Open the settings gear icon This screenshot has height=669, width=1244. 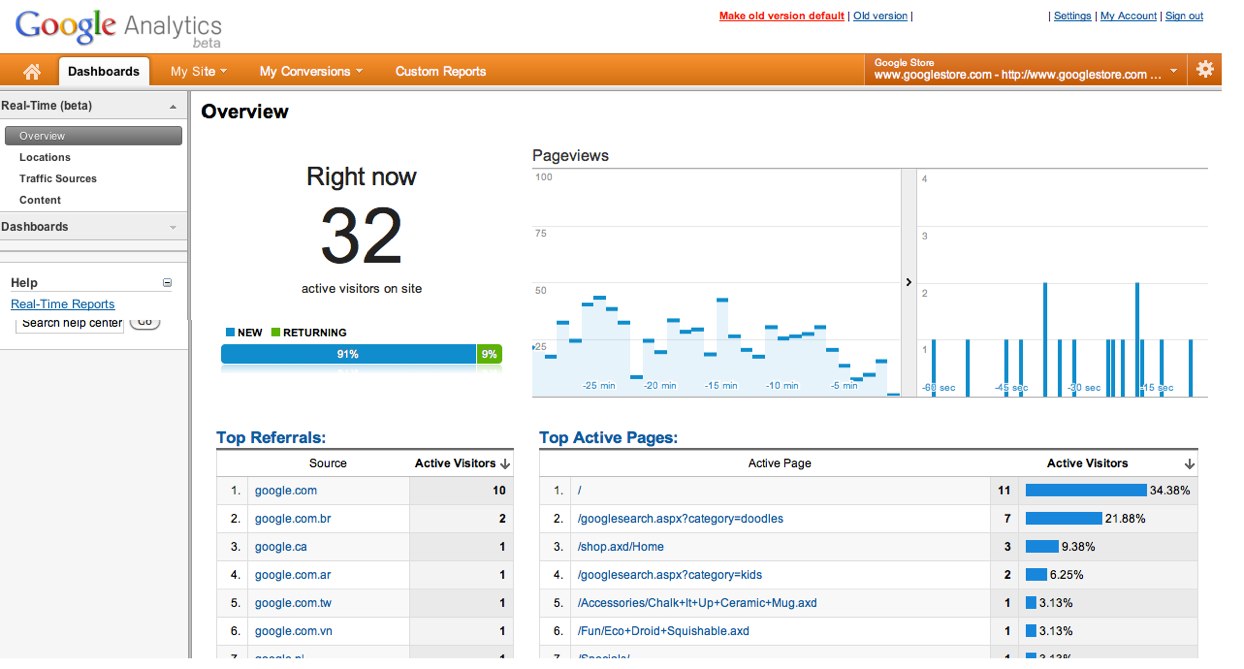tap(1205, 69)
